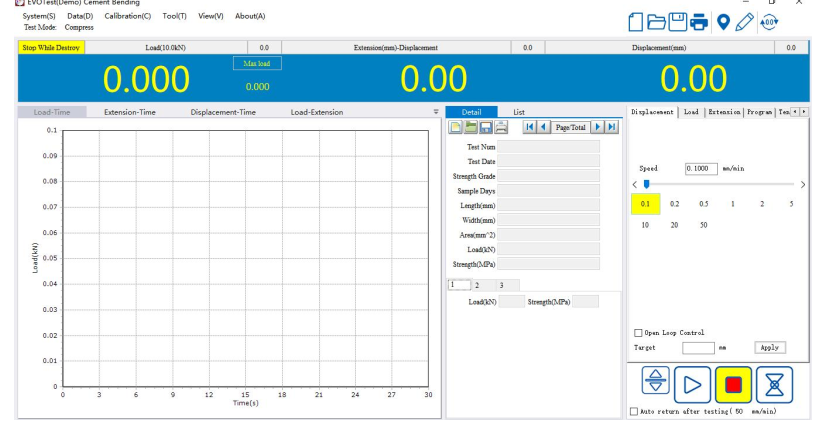Select speed preset 50
This screenshot has height=436, width=832.
[x=704, y=225]
